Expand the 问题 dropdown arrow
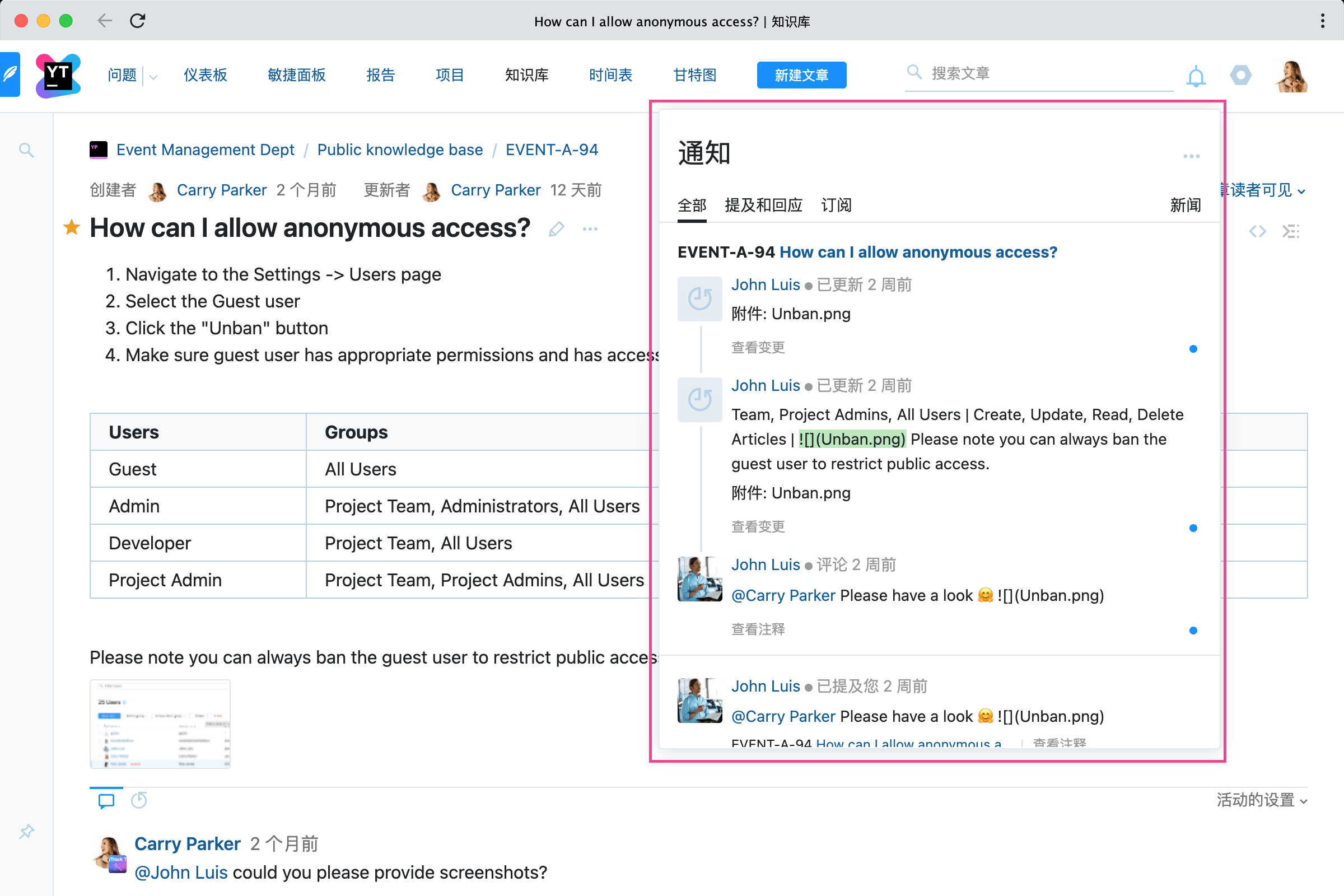1344x896 pixels. (x=153, y=76)
